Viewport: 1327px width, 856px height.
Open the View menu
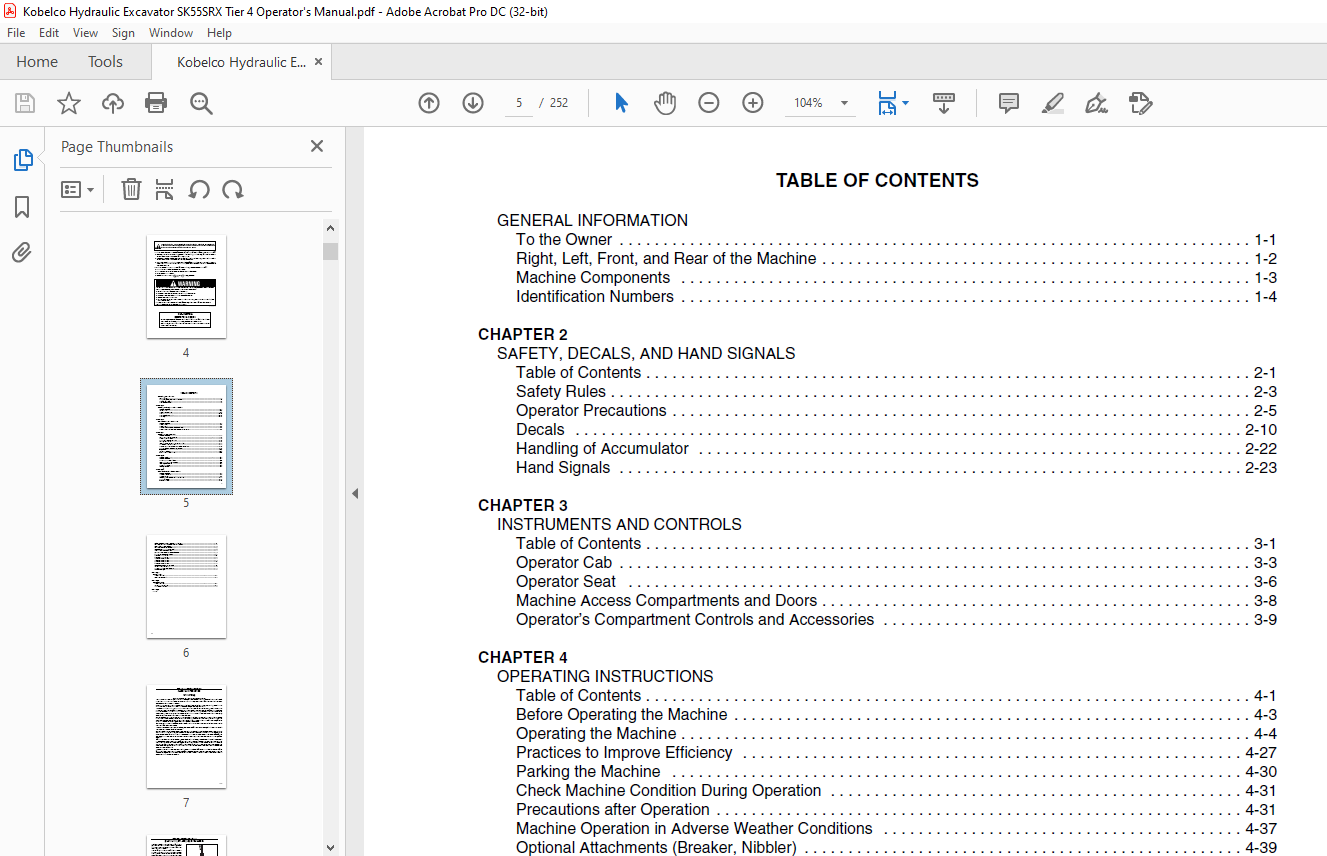point(85,33)
